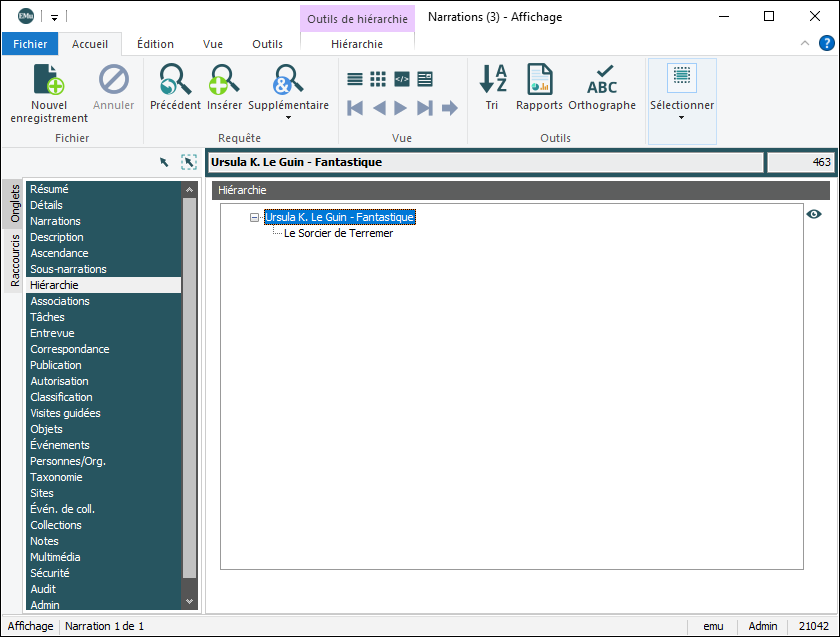Click the Insérer search icon

click(224, 80)
